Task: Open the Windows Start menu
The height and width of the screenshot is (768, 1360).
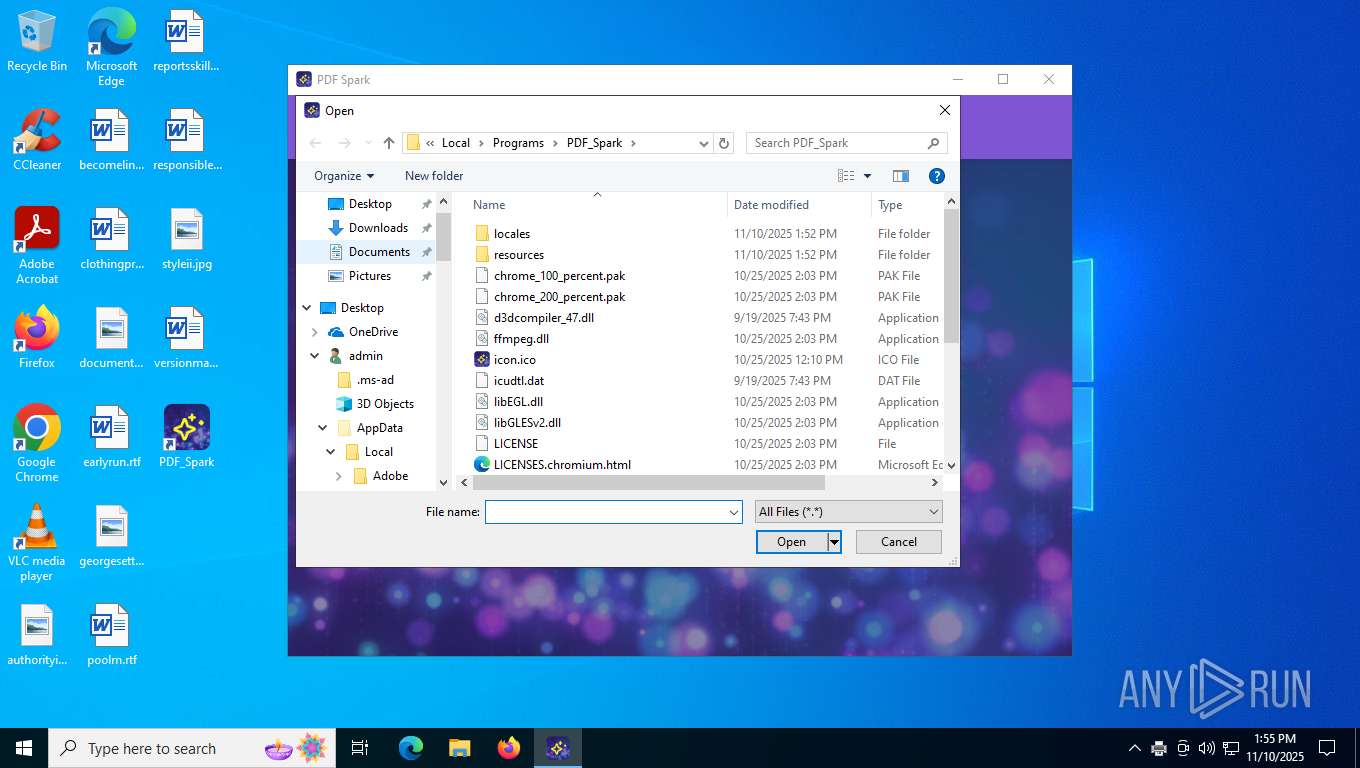Action: [24, 748]
